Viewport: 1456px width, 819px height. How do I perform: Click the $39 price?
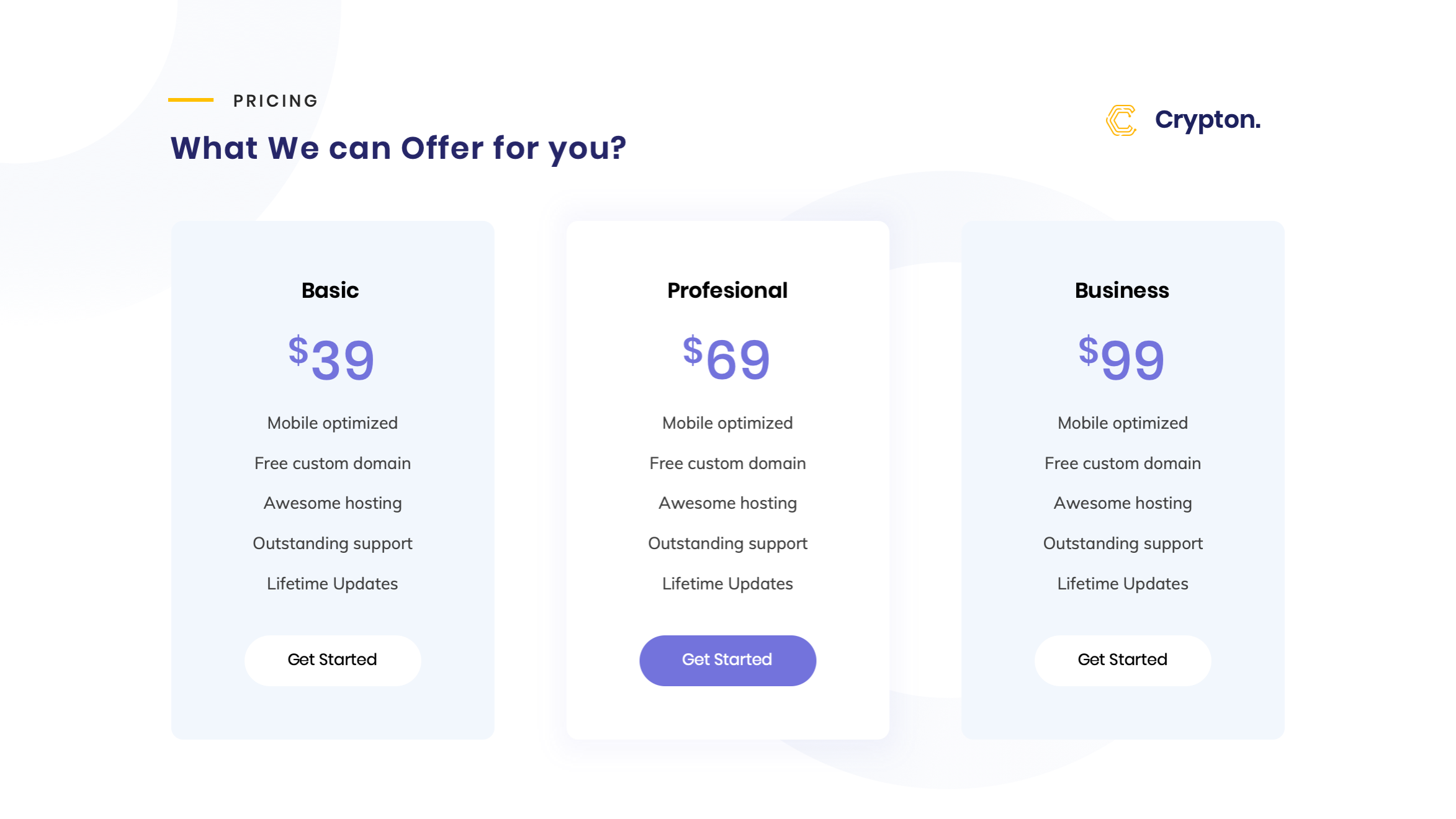[x=331, y=359]
